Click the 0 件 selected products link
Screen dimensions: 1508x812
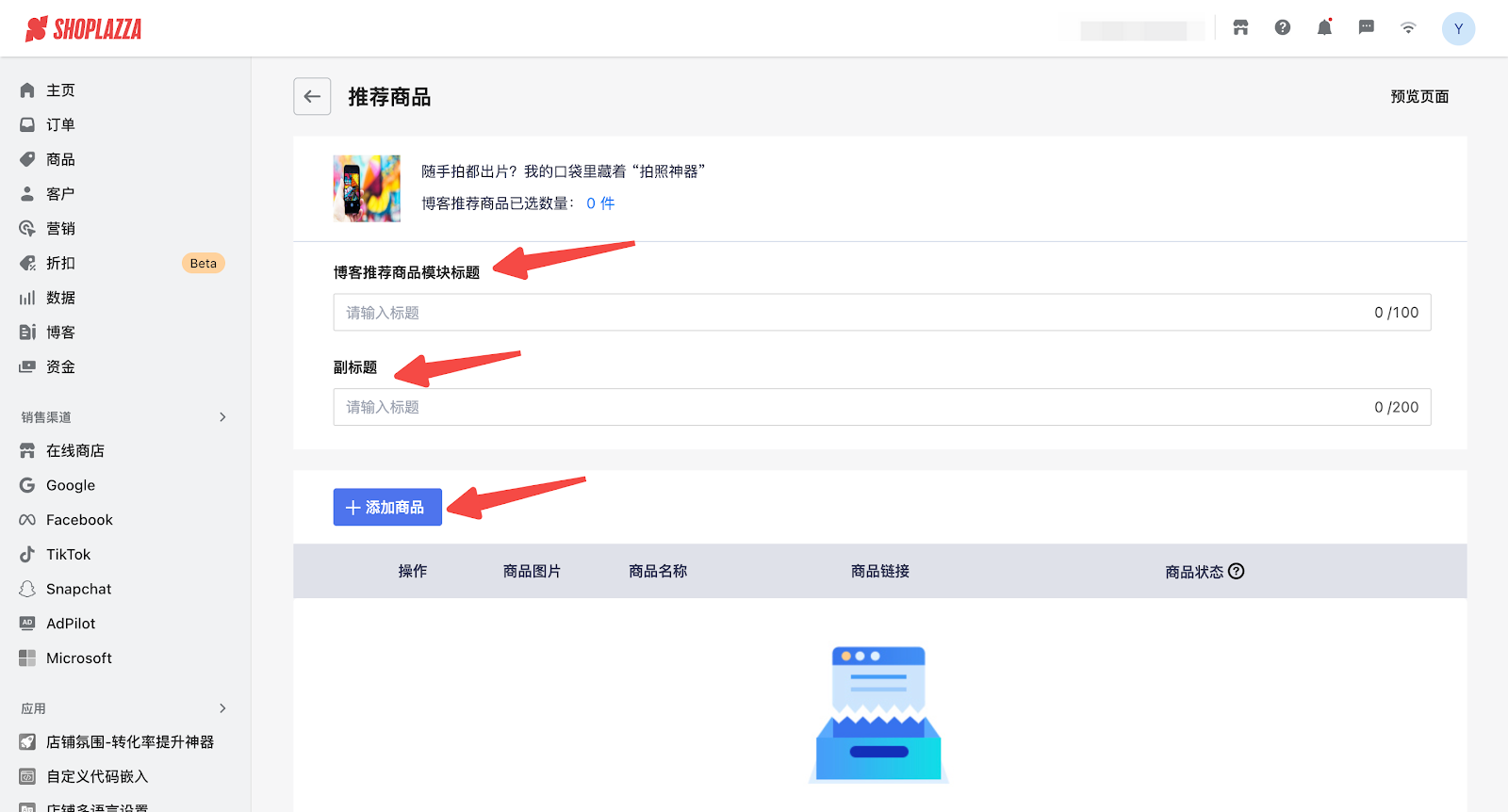point(600,203)
